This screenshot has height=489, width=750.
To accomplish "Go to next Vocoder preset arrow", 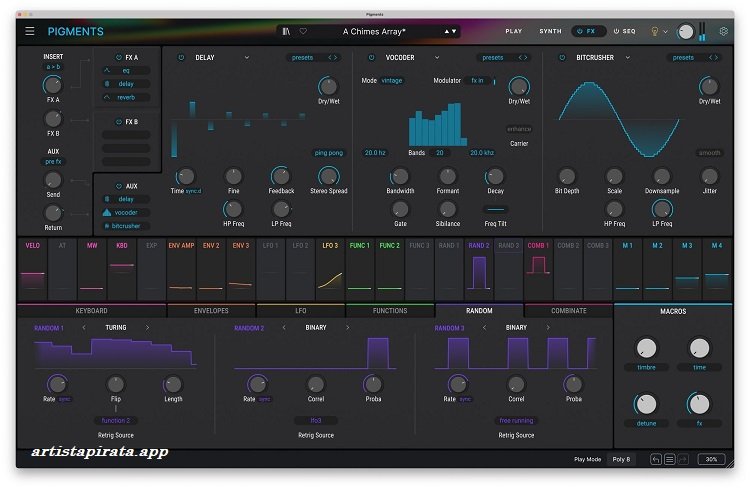I will pyautogui.click(x=526, y=57).
